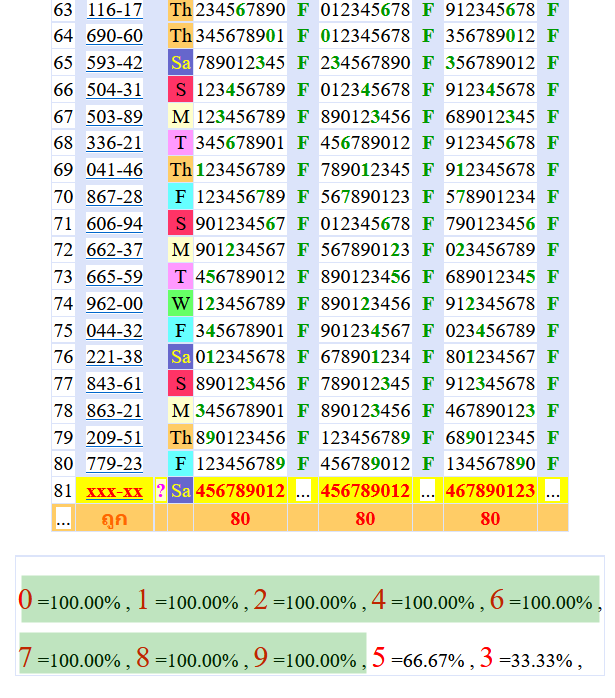Click the red S cell in row 66
Viewport: 615px width, 698px height.
180,89
